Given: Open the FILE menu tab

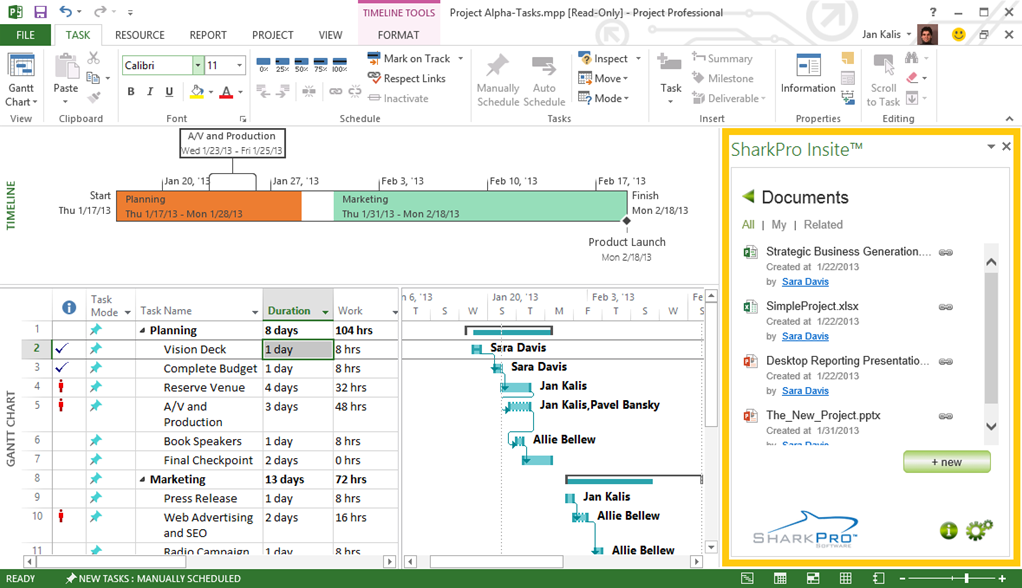Looking at the screenshot, I should tap(25, 35).
